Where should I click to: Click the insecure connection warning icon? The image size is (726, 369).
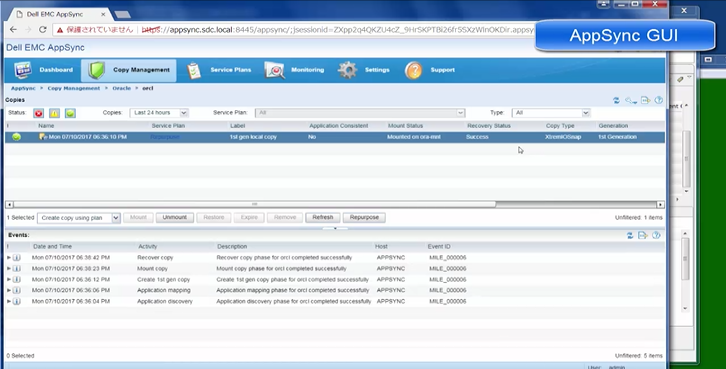60,30
